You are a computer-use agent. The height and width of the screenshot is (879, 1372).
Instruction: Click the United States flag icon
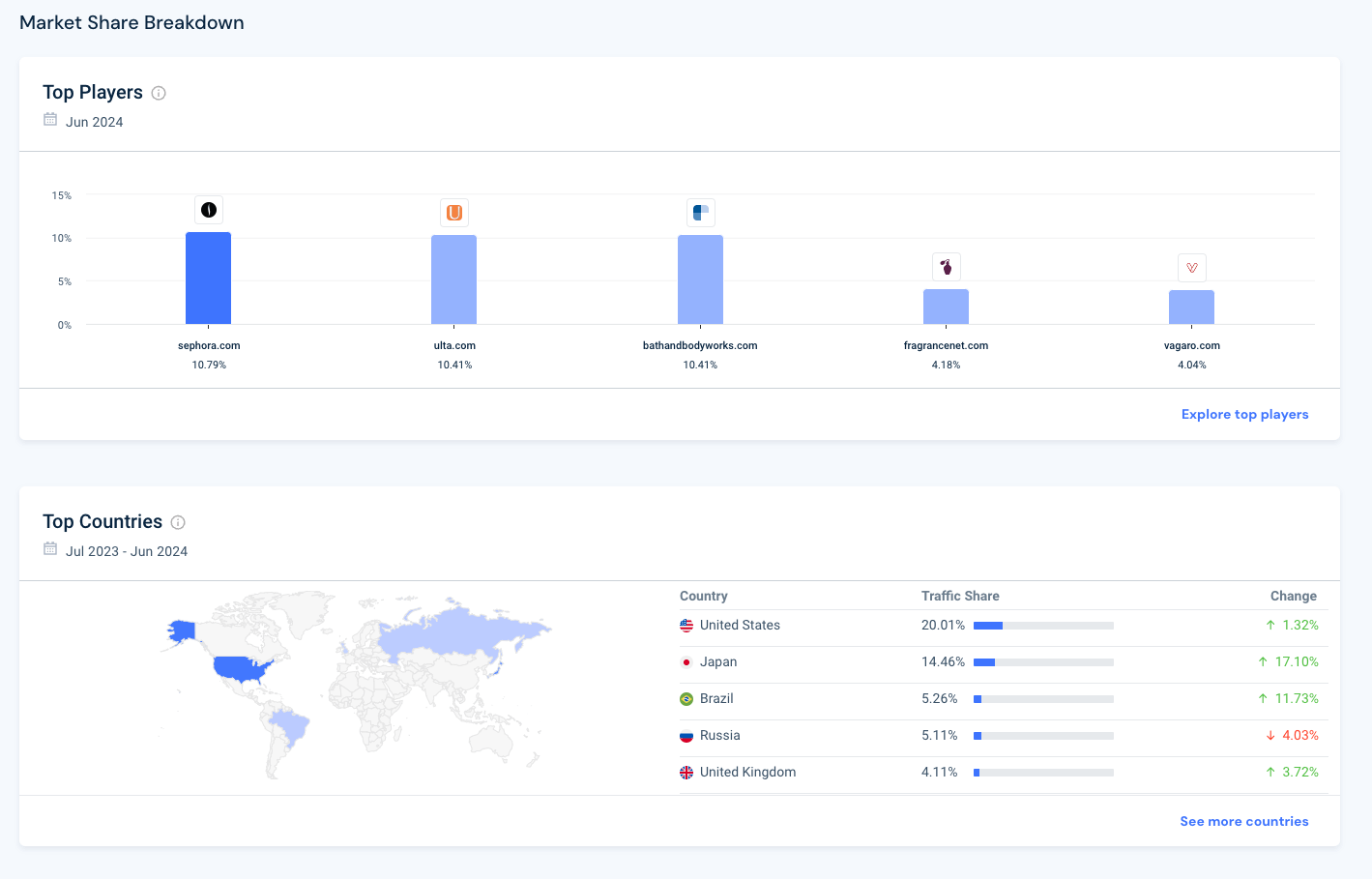[x=686, y=626]
